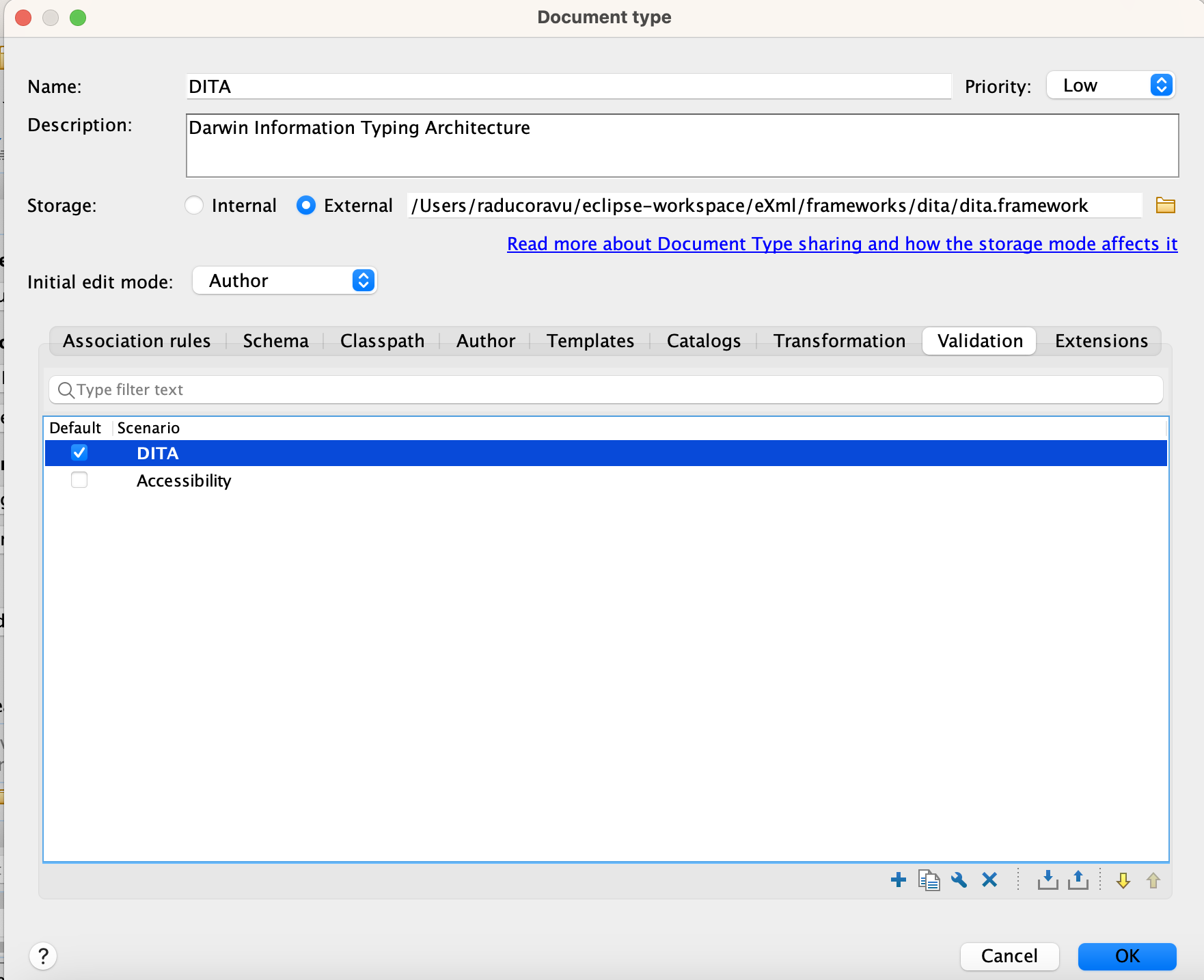The width and height of the screenshot is (1204, 980).
Task: Move the selected scenario down
Action: pyautogui.click(x=1123, y=880)
